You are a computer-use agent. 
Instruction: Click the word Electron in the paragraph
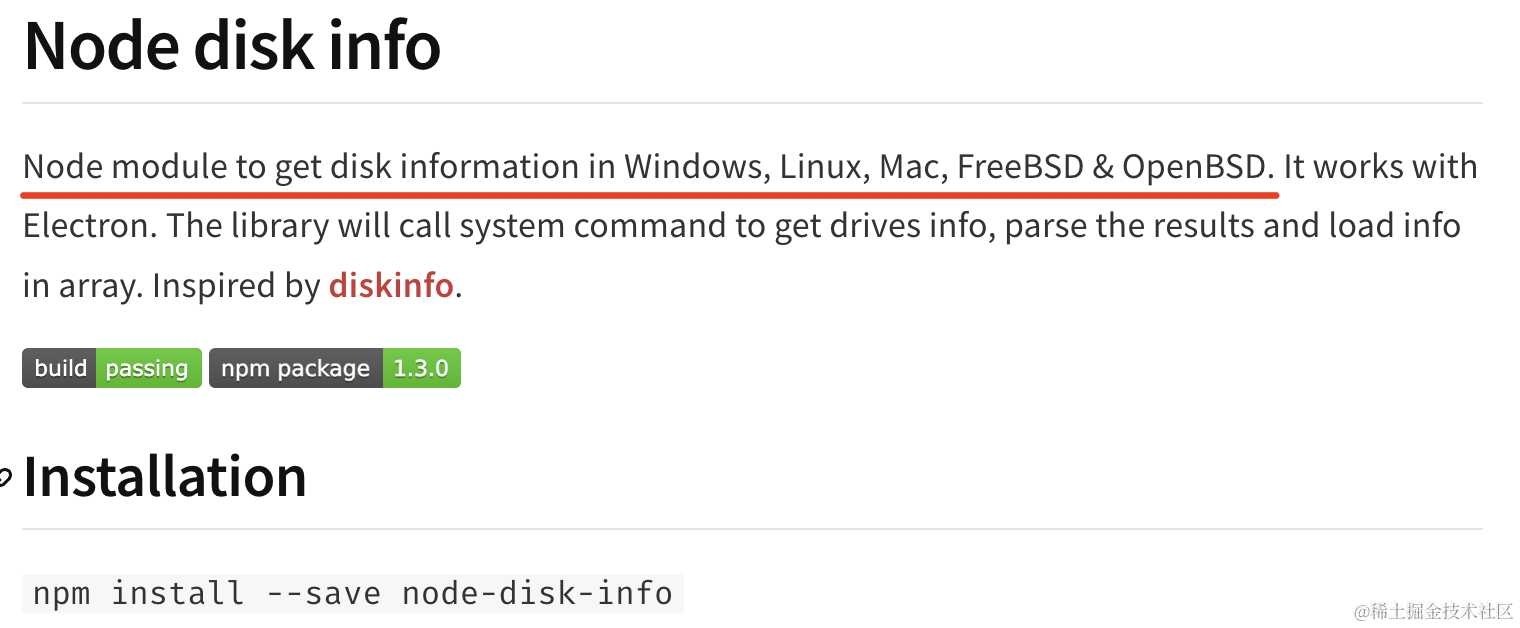coord(88,226)
